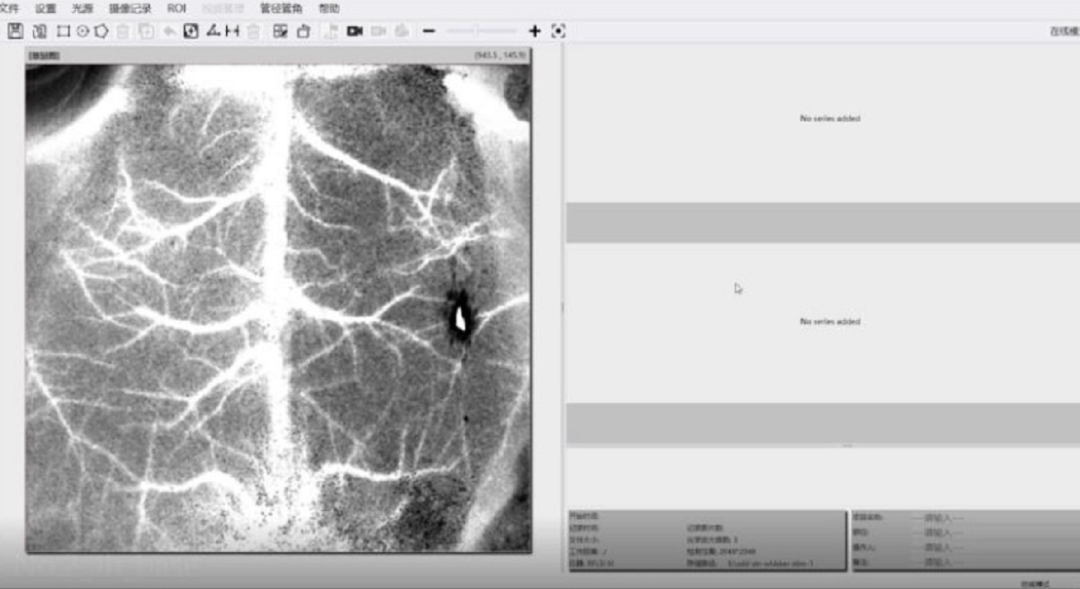
Task: Click the greyed icon before the minus button
Action: click(x=402, y=31)
